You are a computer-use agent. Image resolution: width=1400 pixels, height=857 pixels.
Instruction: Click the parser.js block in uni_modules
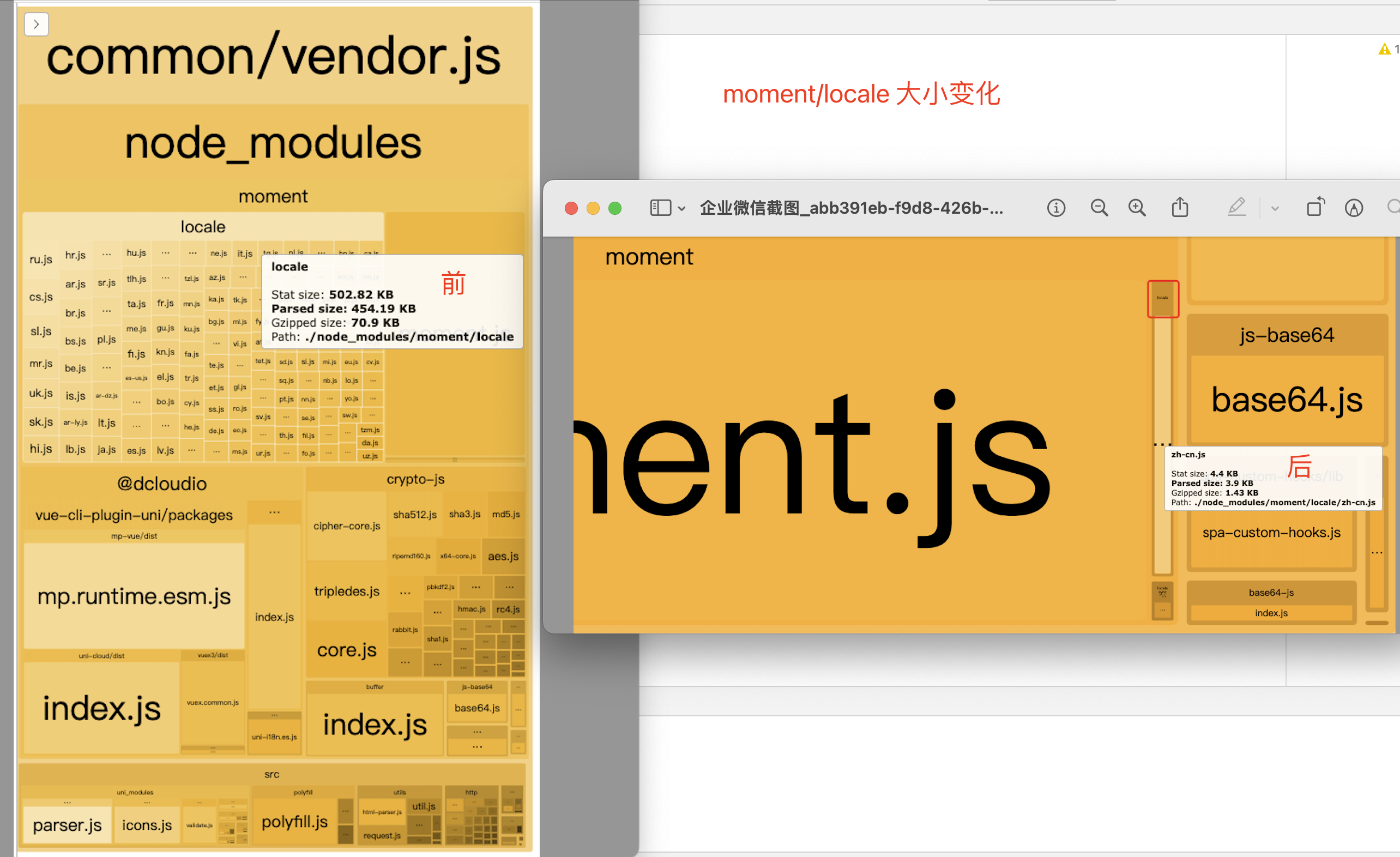[x=67, y=825]
